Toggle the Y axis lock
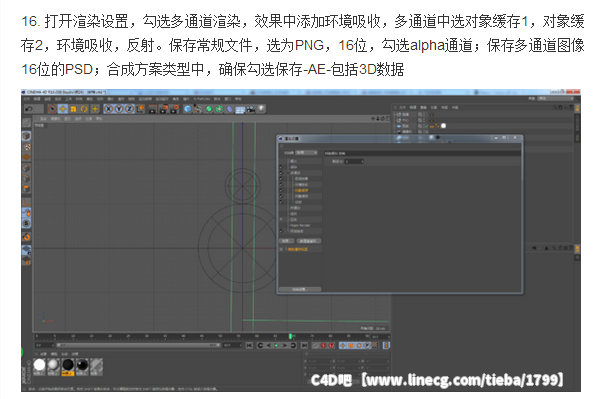This screenshot has width=597, height=399. tap(119, 109)
